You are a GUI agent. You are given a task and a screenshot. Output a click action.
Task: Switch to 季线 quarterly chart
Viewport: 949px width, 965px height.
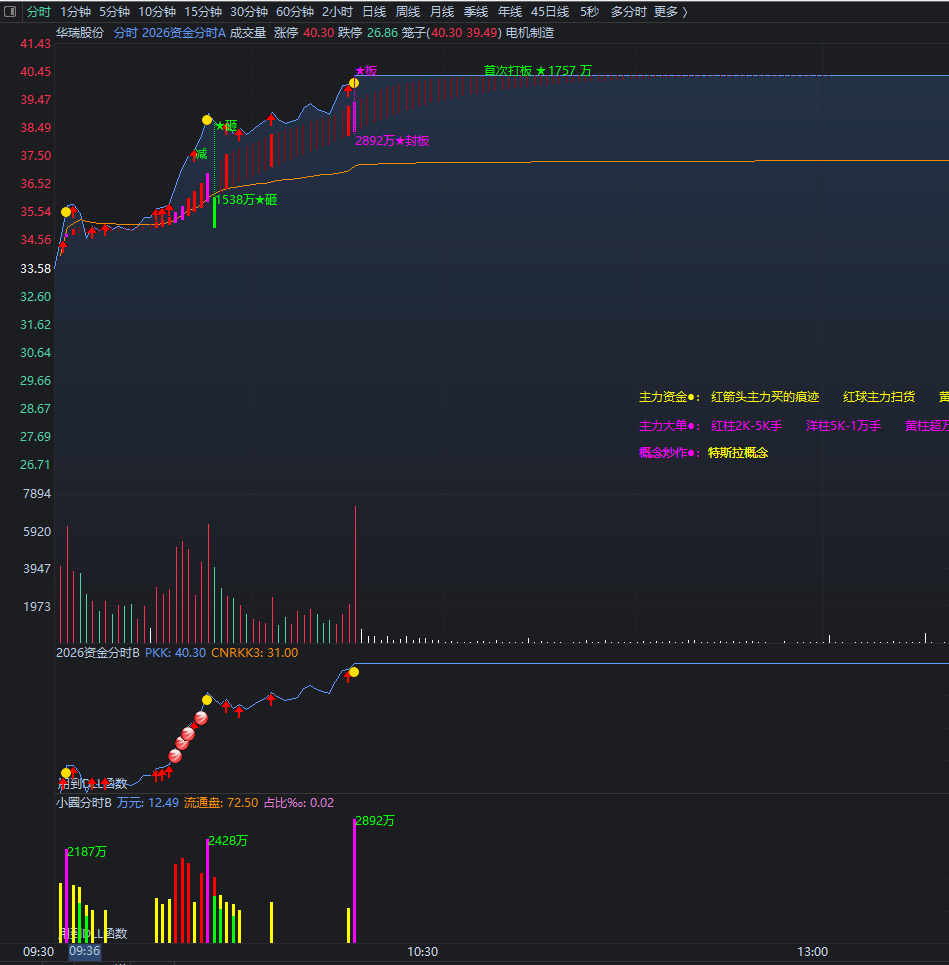click(x=476, y=12)
